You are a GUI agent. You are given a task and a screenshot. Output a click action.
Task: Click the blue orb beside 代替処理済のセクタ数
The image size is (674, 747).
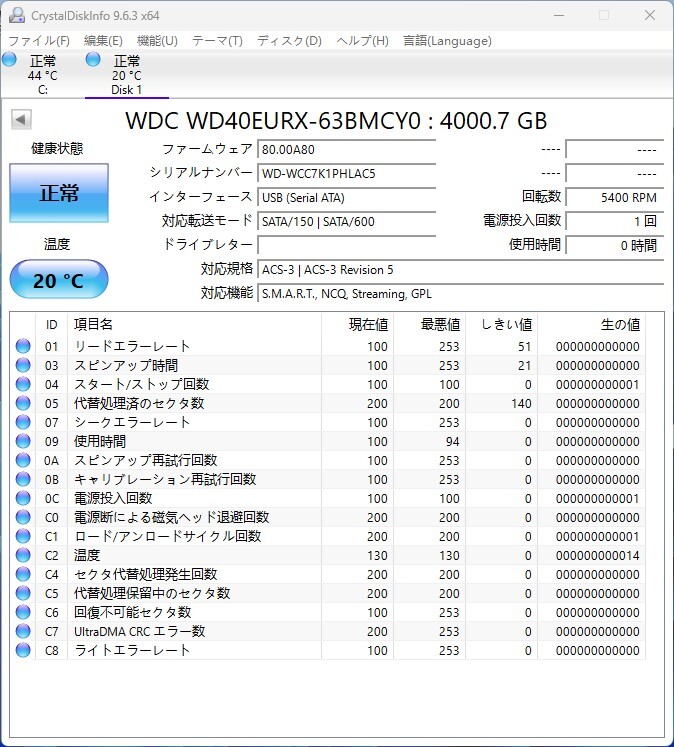(x=23, y=403)
